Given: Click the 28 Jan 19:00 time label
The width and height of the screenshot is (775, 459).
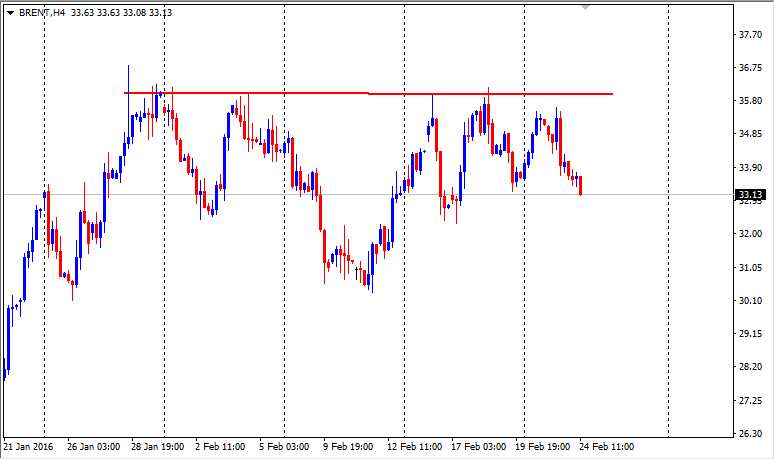Looking at the screenshot, I should (158, 447).
